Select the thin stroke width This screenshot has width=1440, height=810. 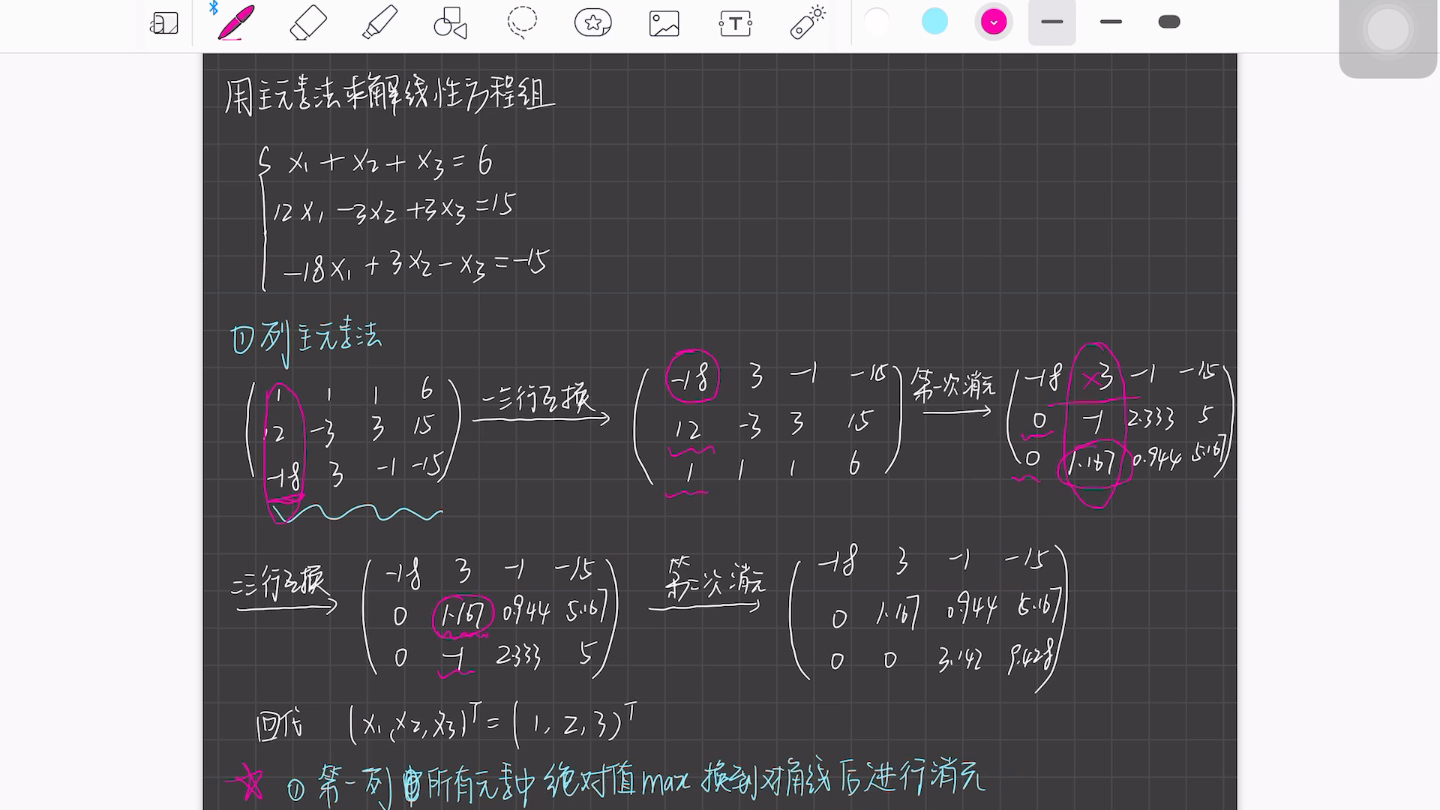[x=1110, y=20]
